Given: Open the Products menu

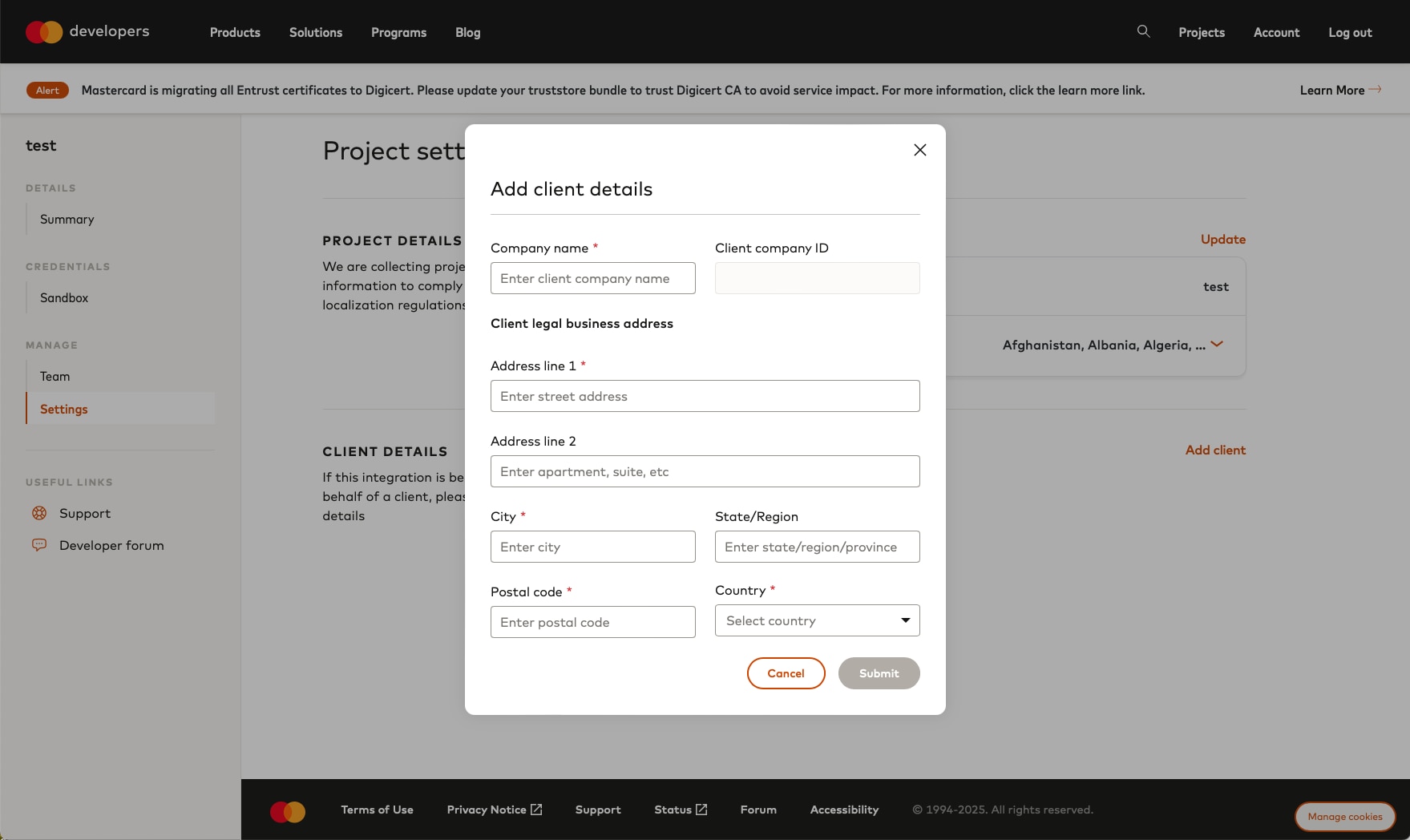Looking at the screenshot, I should click(x=234, y=32).
